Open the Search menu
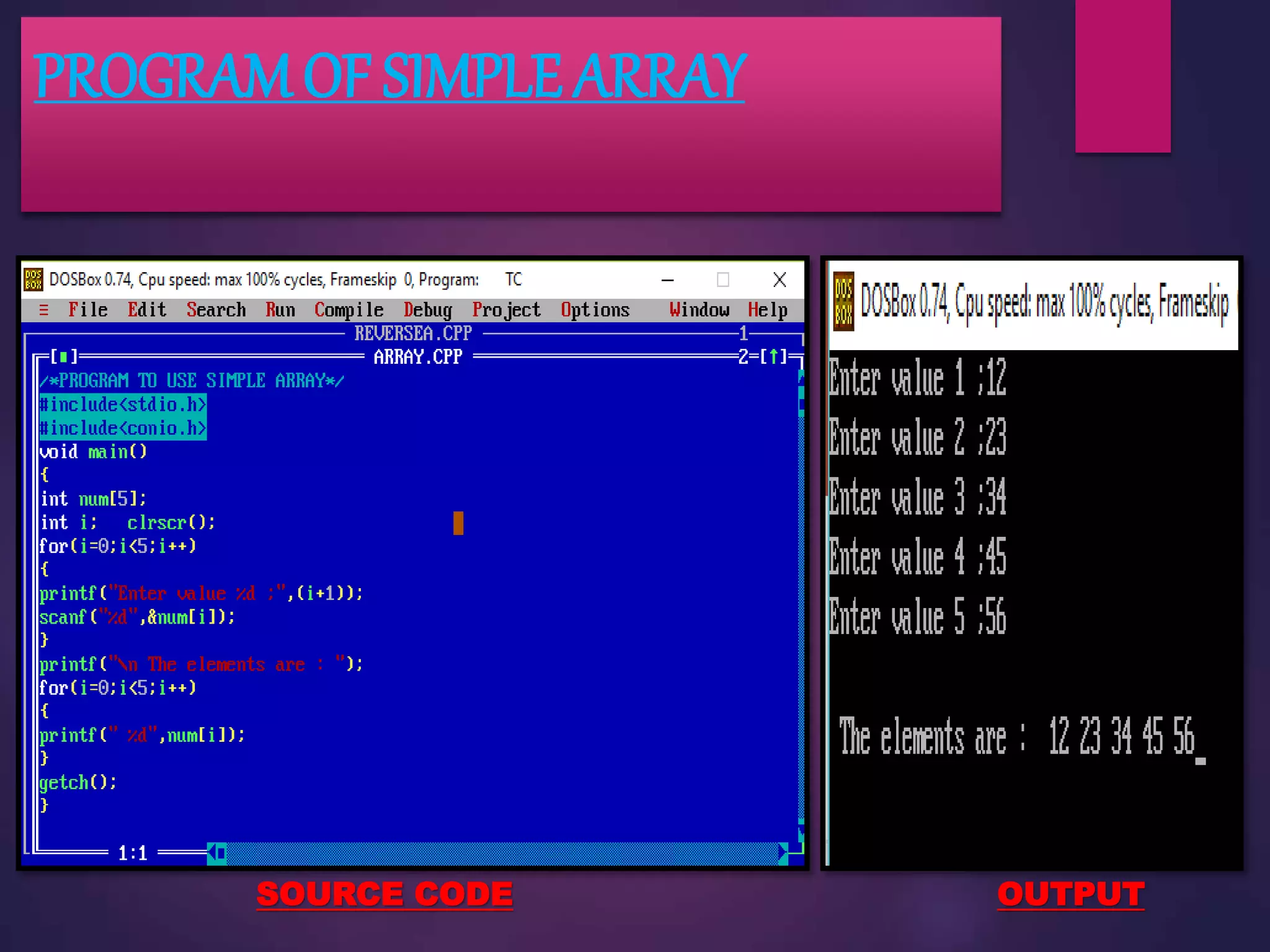 tap(216, 309)
